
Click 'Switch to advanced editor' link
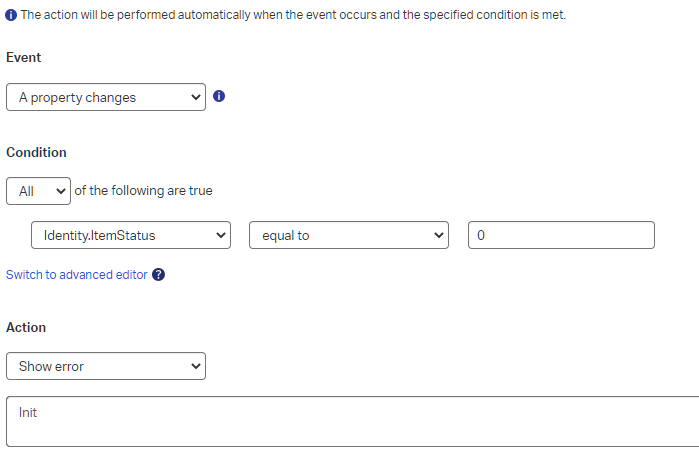coord(77,275)
